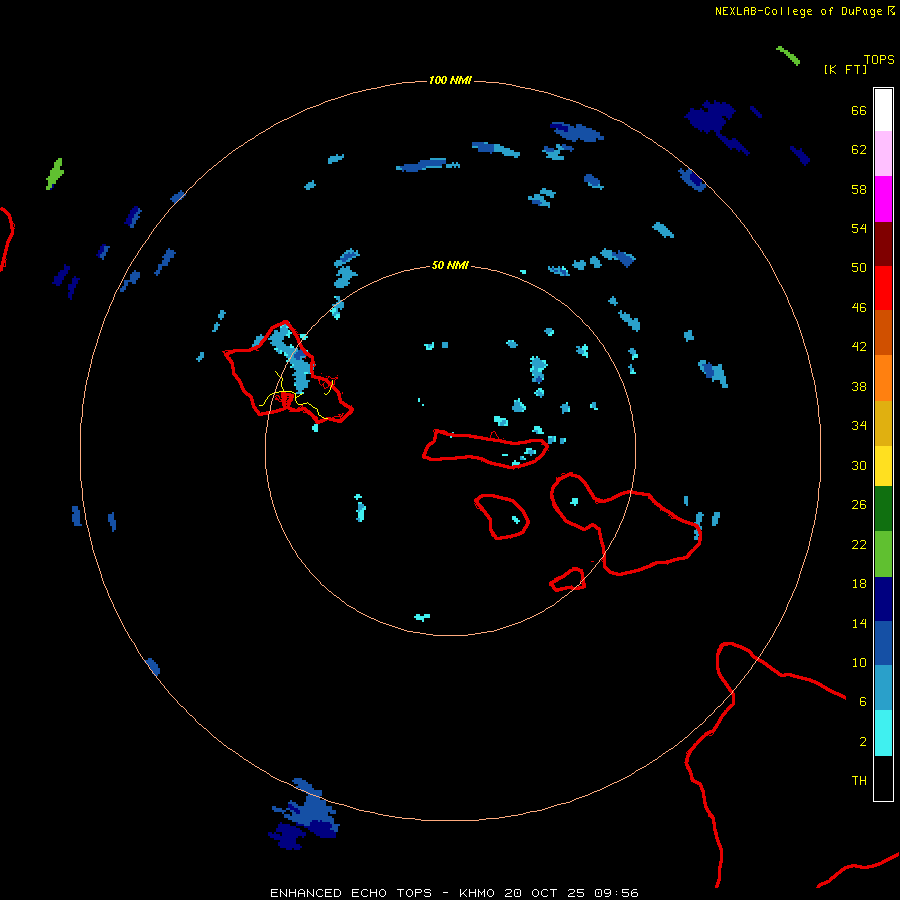Screen dimensions: 900x900
Task: Click the 34 legend value
Action: tap(859, 426)
